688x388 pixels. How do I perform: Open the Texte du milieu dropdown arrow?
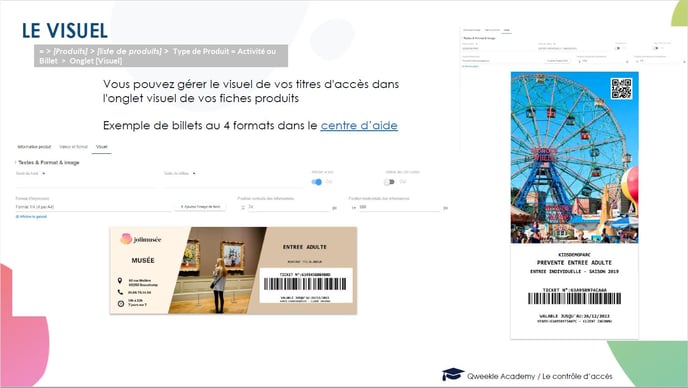[194, 174]
